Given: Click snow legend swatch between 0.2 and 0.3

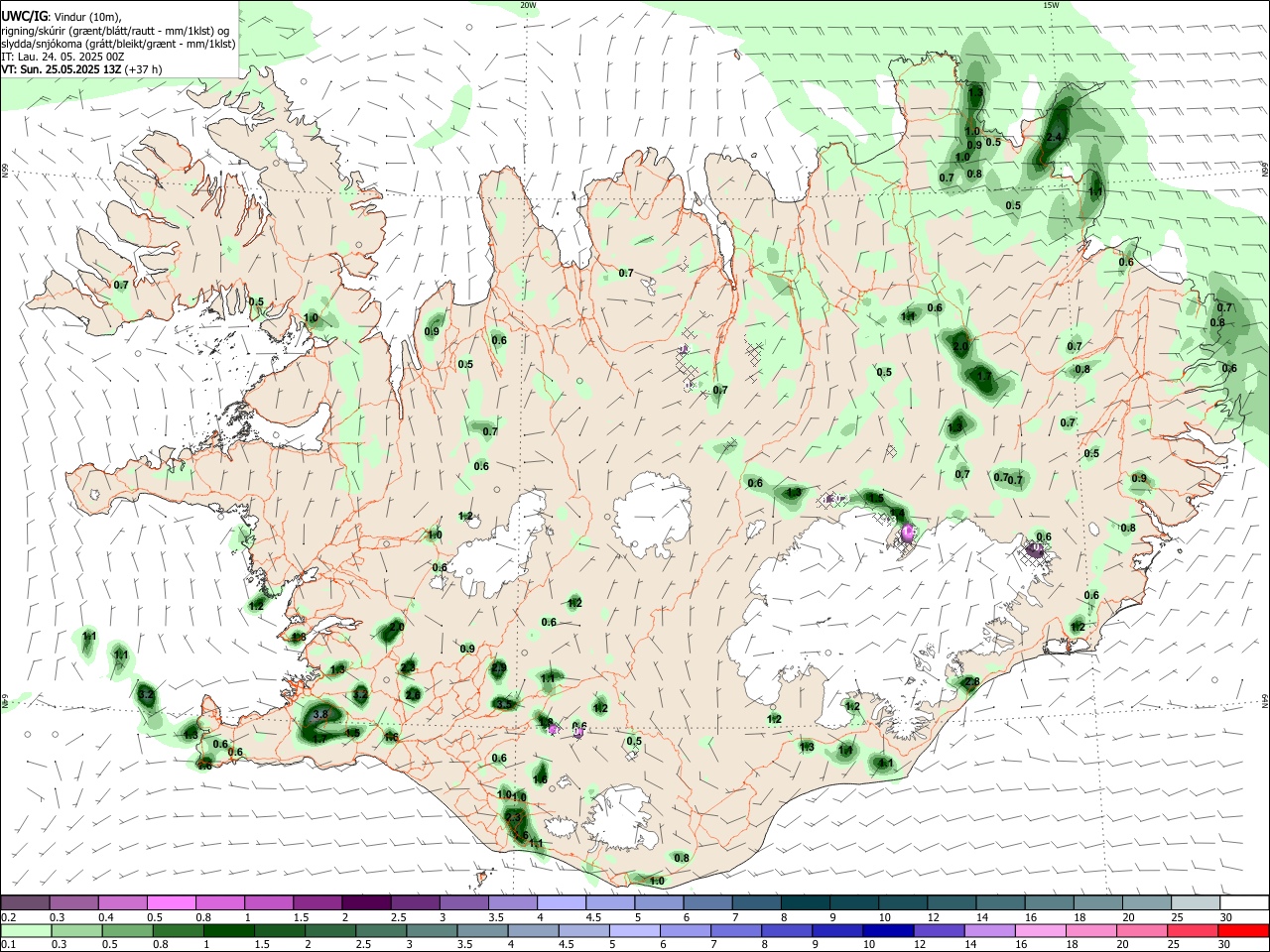Looking at the screenshot, I should 25,903.
